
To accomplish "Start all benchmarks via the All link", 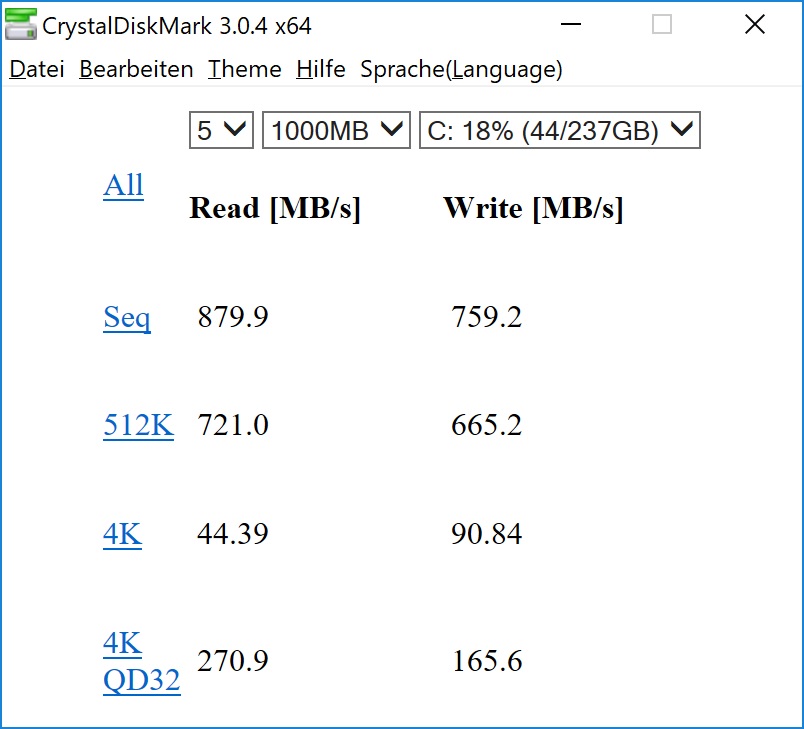I will click(x=123, y=185).
